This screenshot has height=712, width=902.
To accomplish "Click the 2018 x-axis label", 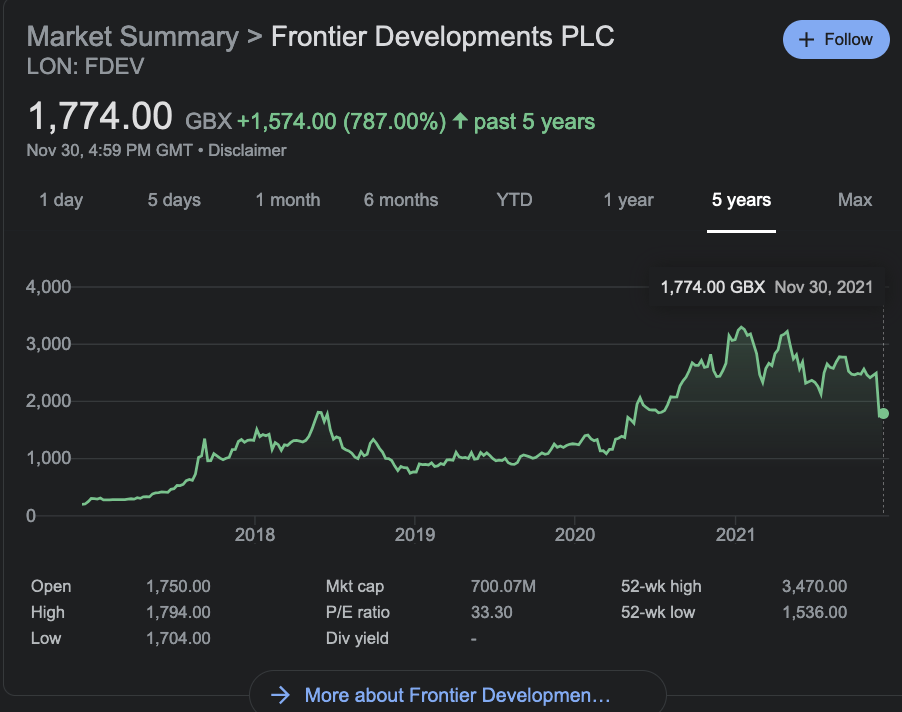I will coord(255,535).
